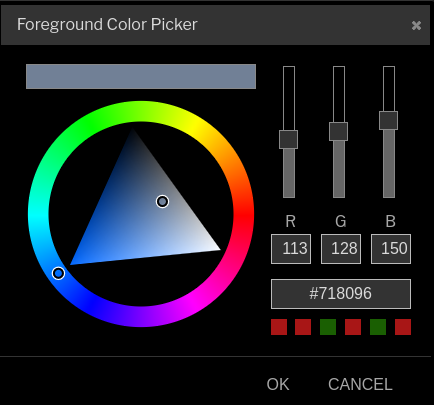Click the G channel label
434x405 pixels.
click(x=341, y=221)
